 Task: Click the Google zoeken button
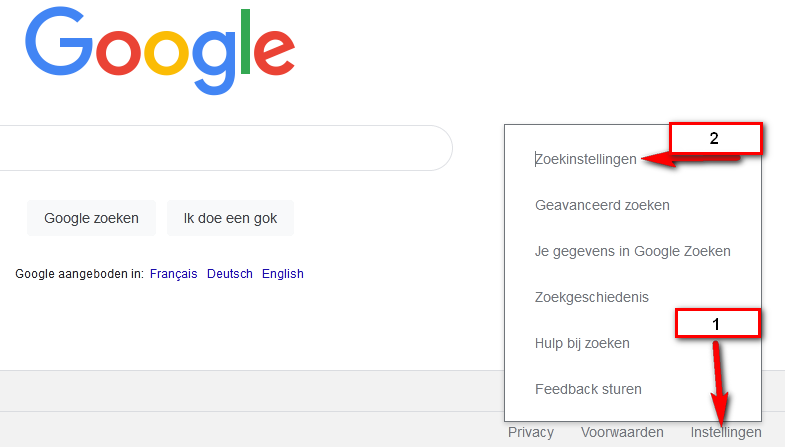[92, 218]
